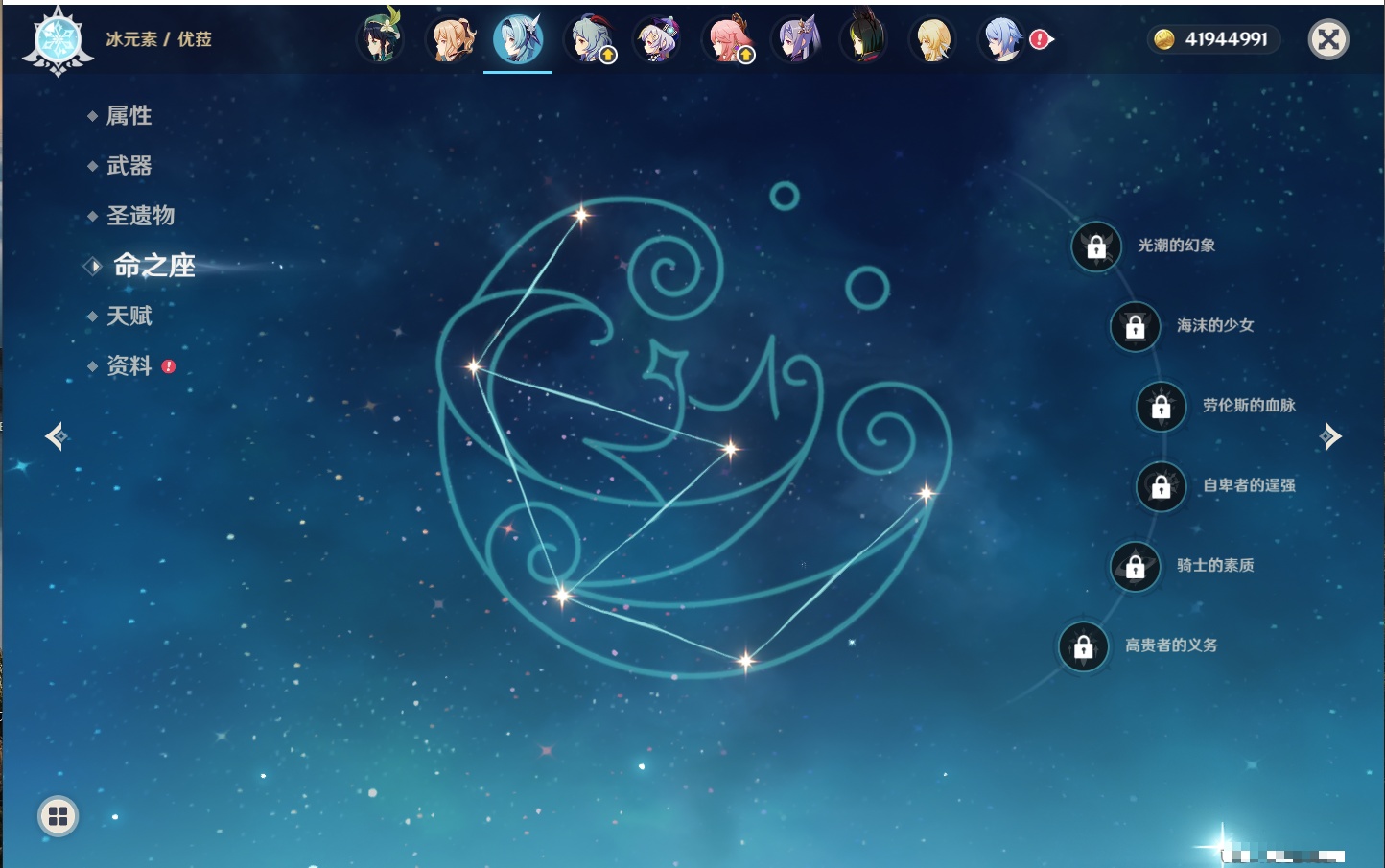Image resolution: width=1385 pixels, height=868 pixels.
Task: Open the four-square grid menu button
Action: pos(58,816)
